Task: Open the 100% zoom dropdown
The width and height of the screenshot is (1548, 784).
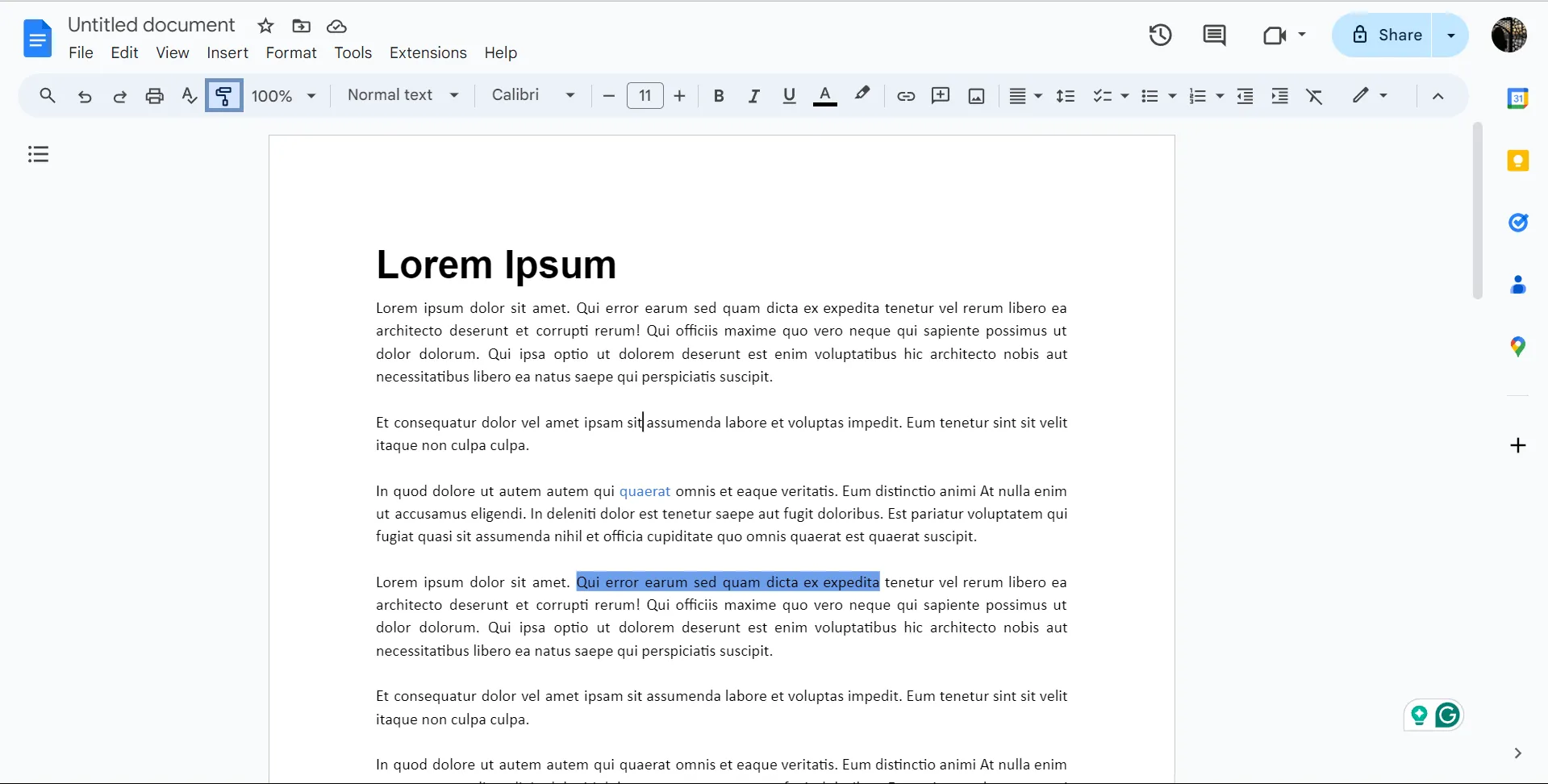Action: 283,96
